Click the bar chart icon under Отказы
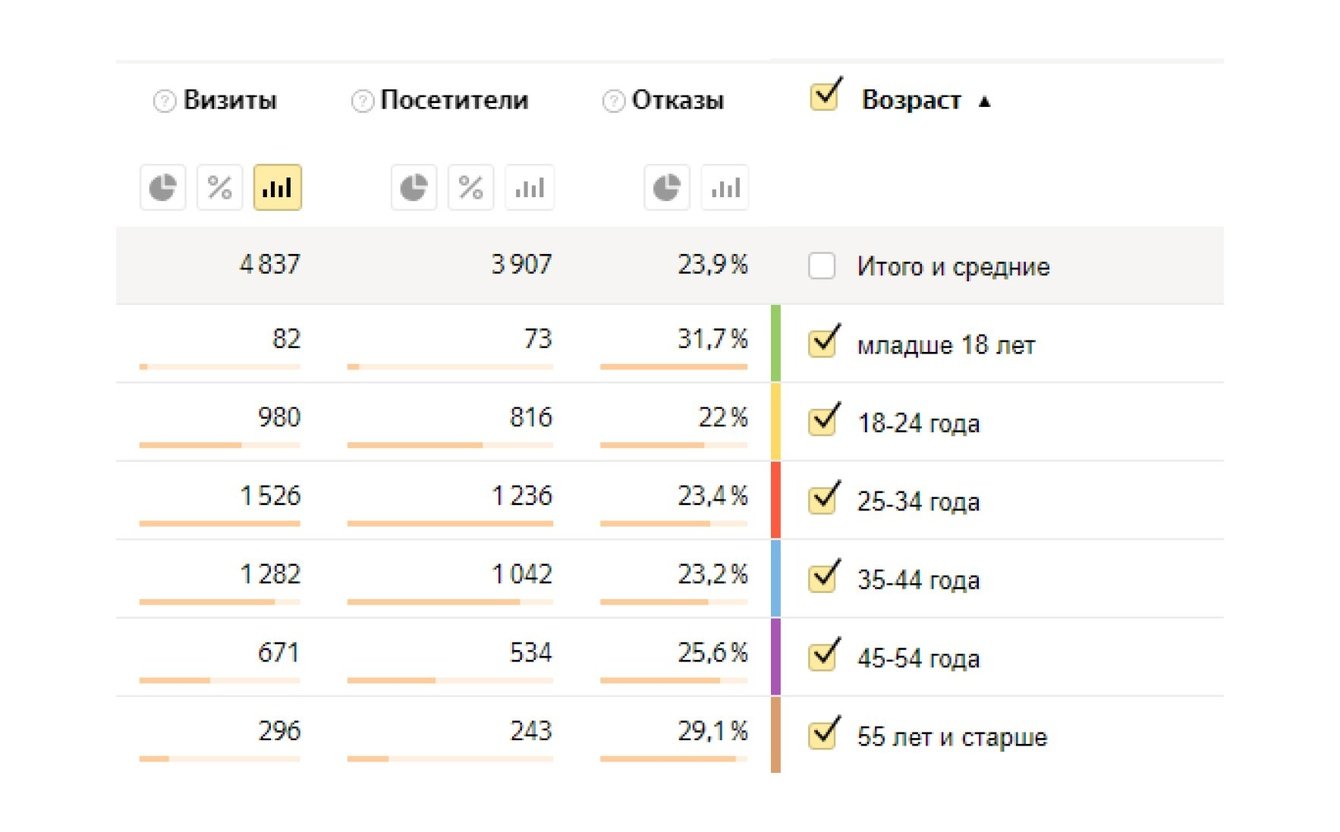The image size is (1340, 832). click(724, 188)
